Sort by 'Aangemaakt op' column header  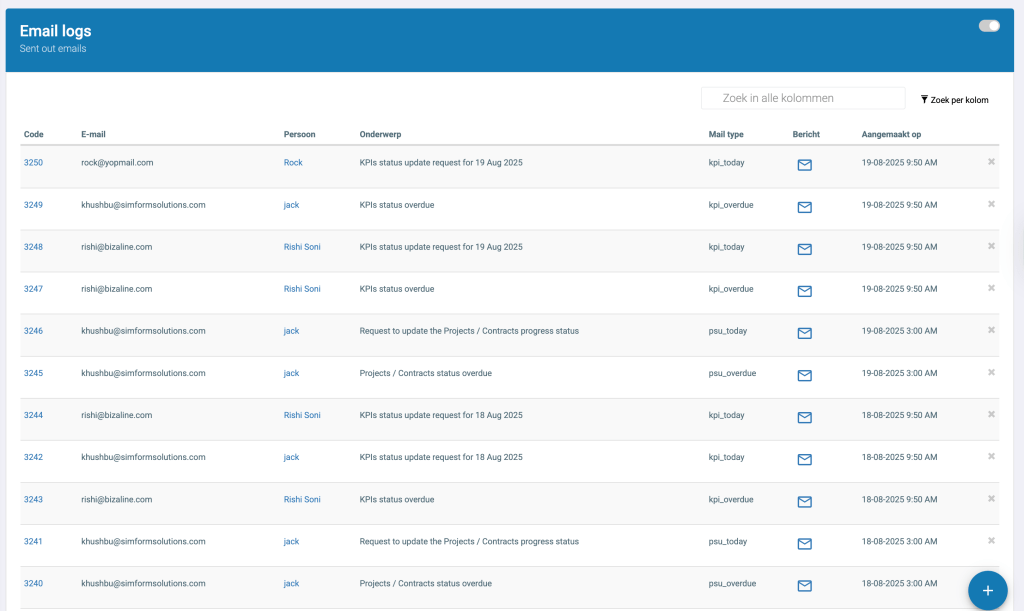tap(891, 134)
